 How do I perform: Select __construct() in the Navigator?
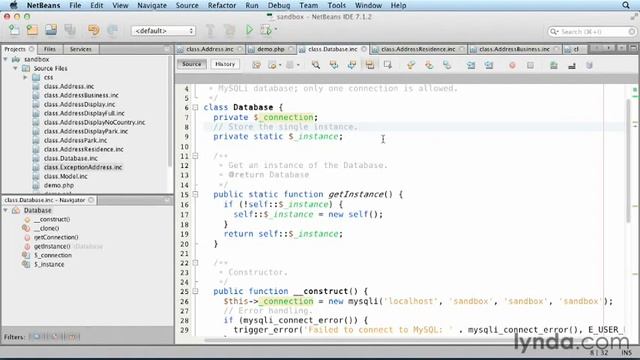pos(52,219)
